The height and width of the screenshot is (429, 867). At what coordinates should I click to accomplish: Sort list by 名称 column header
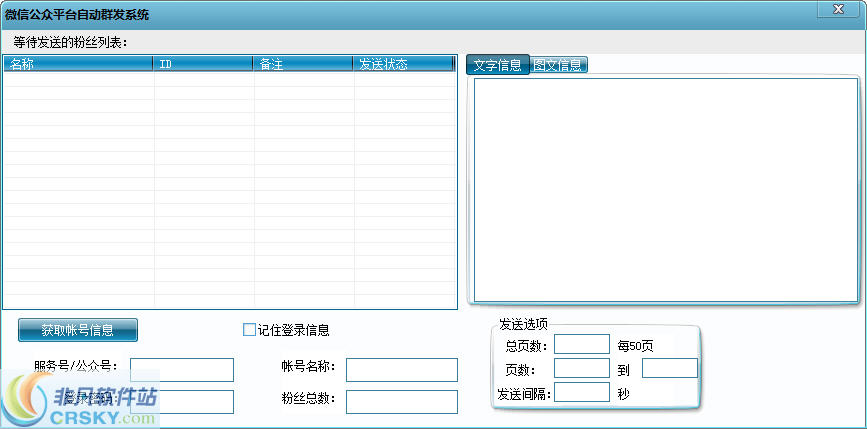point(79,64)
